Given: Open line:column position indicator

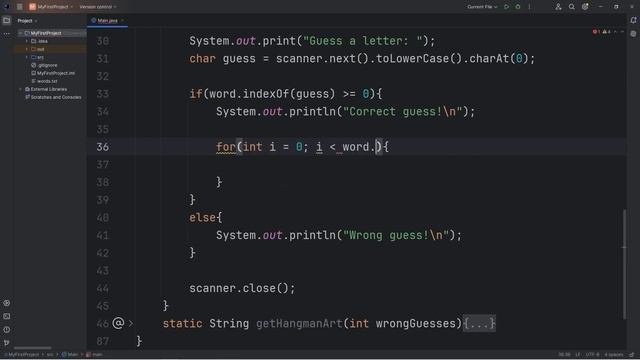Looking at the screenshot, I should 564,355.
